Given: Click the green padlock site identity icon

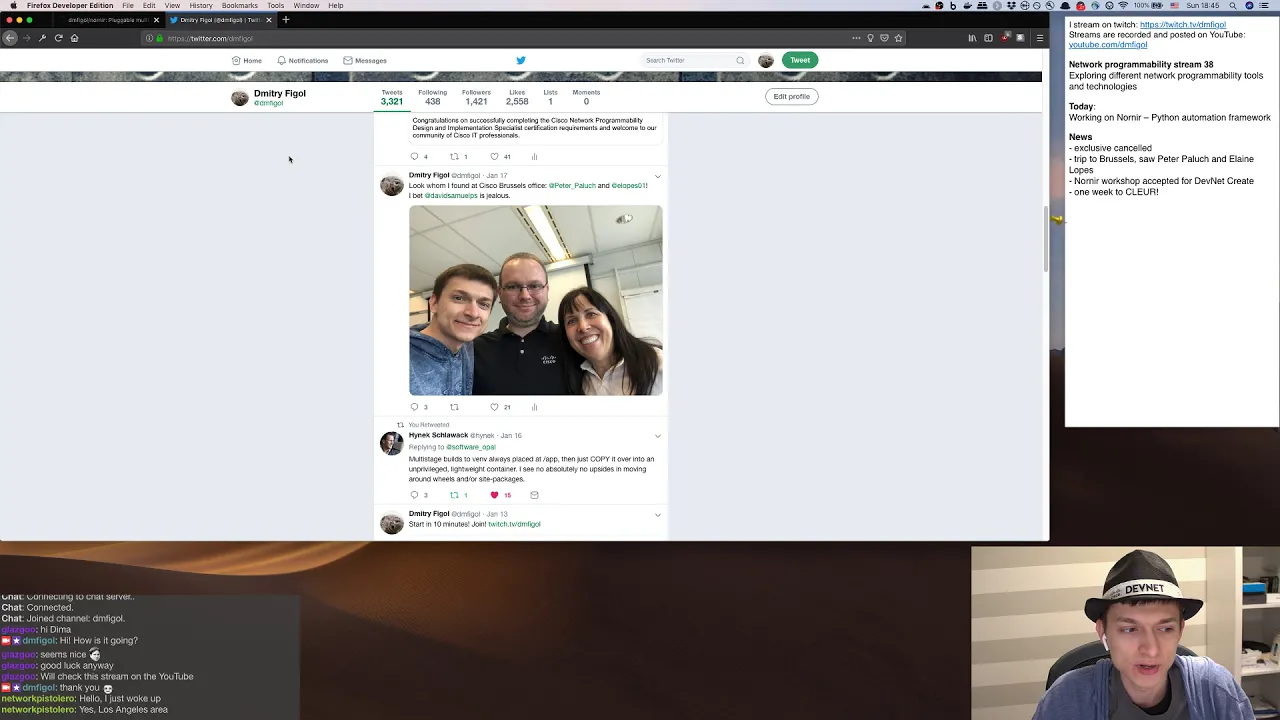Looking at the screenshot, I should point(159,38).
